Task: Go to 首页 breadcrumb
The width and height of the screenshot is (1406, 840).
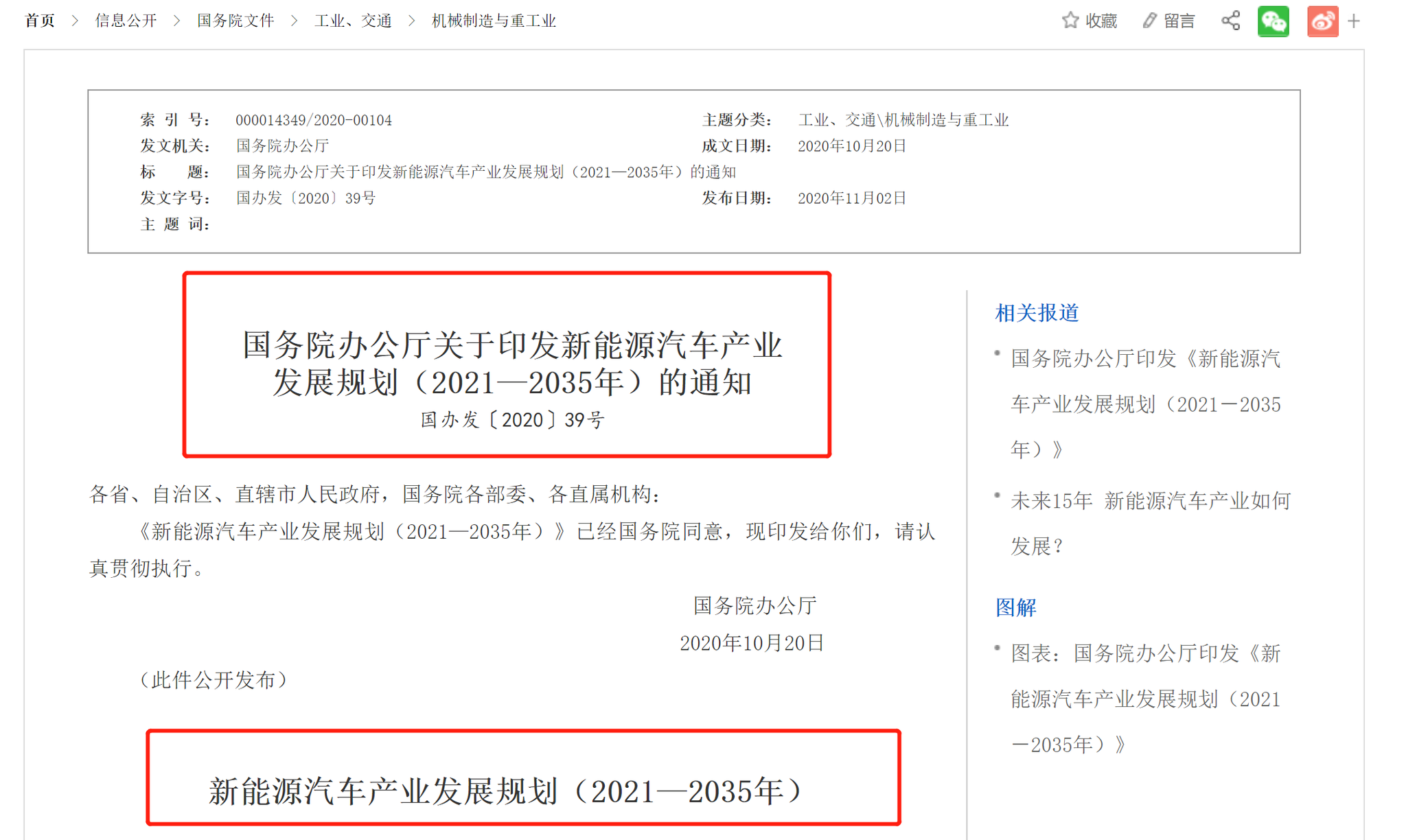Action: [40, 21]
